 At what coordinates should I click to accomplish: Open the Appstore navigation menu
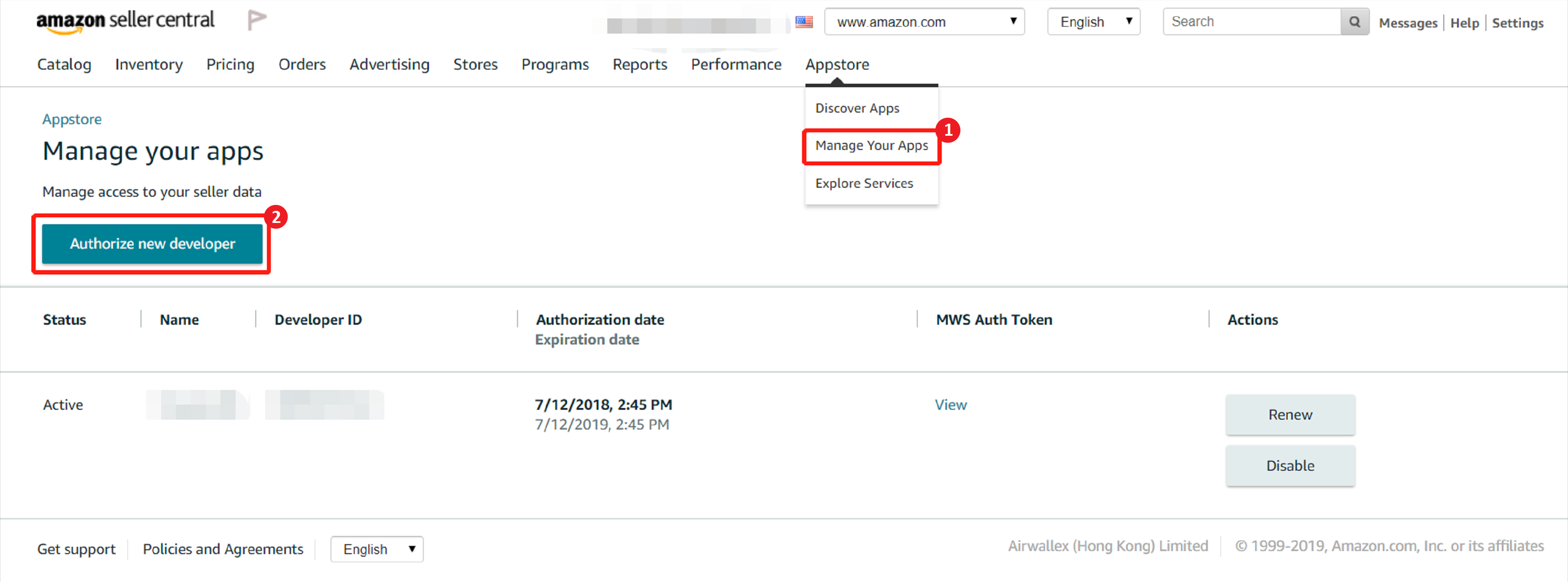[837, 64]
